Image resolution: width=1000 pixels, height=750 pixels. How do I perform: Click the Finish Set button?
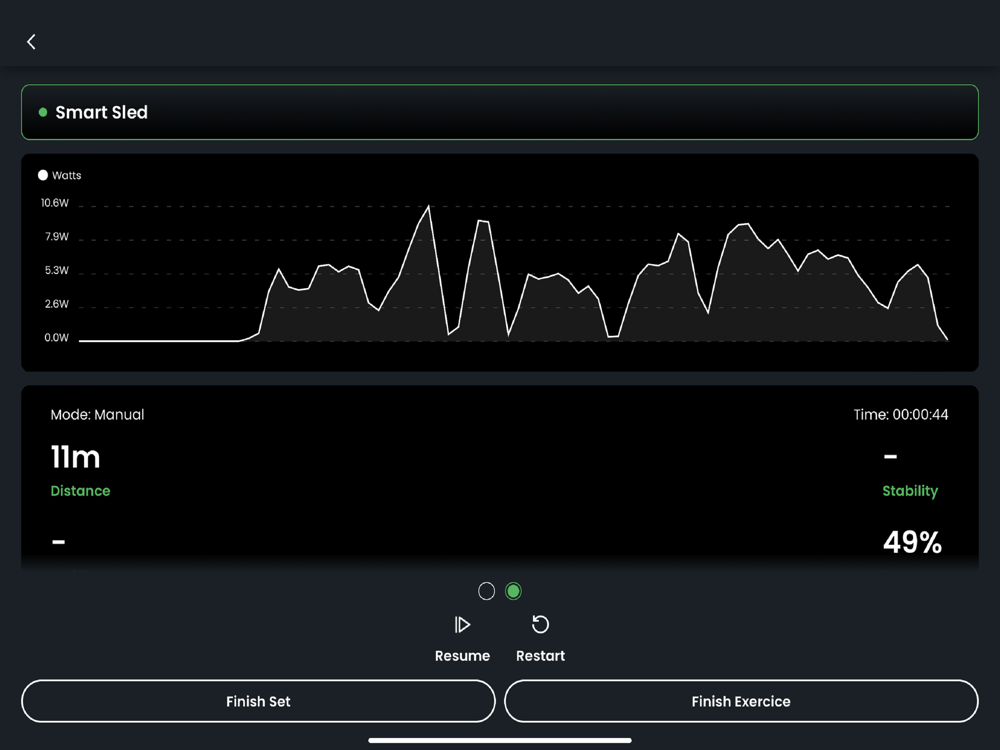pos(258,701)
